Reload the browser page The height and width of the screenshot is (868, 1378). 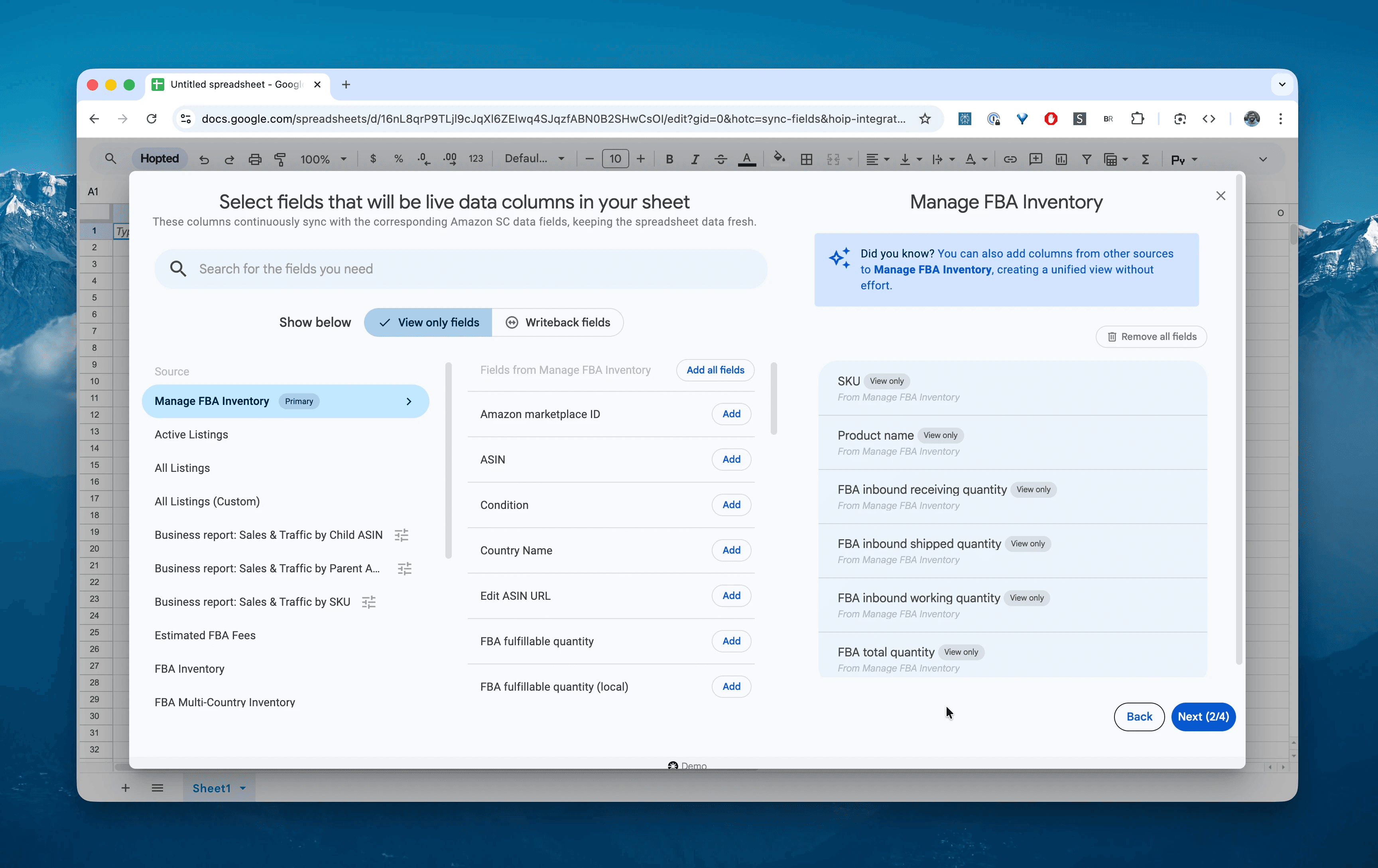152,118
